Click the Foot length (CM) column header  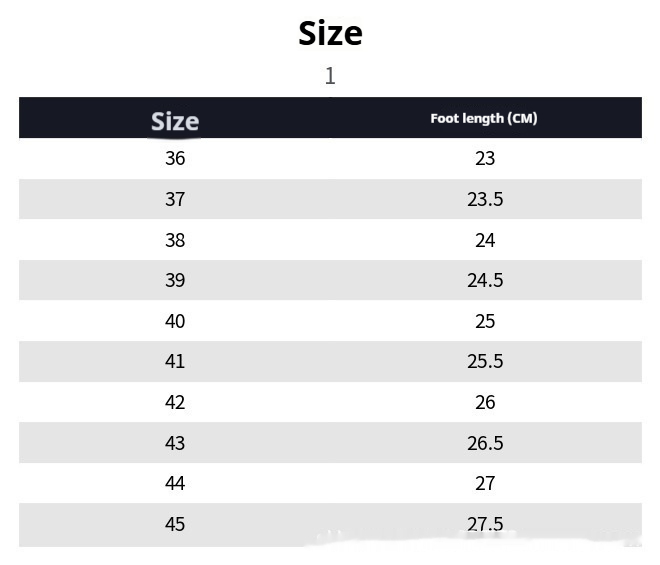click(x=484, y=118)
